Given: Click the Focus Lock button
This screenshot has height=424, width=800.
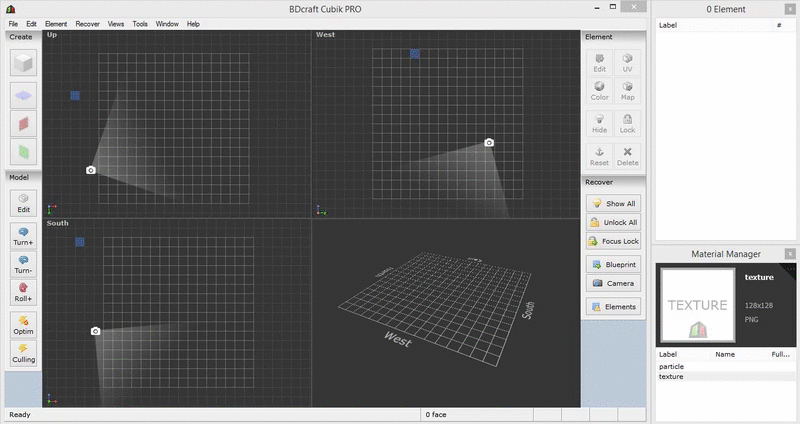Looking at the screenshot, I should pos(613,241).
